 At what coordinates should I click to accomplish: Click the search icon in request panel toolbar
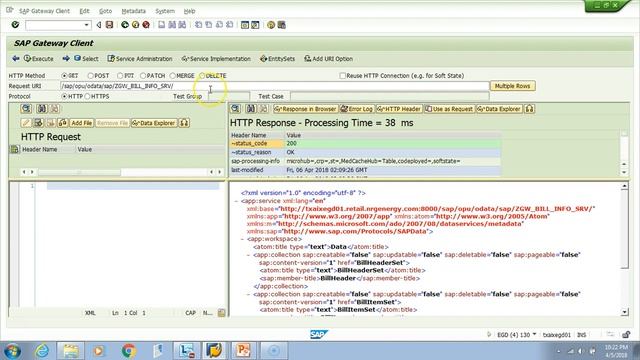(26, 109)
